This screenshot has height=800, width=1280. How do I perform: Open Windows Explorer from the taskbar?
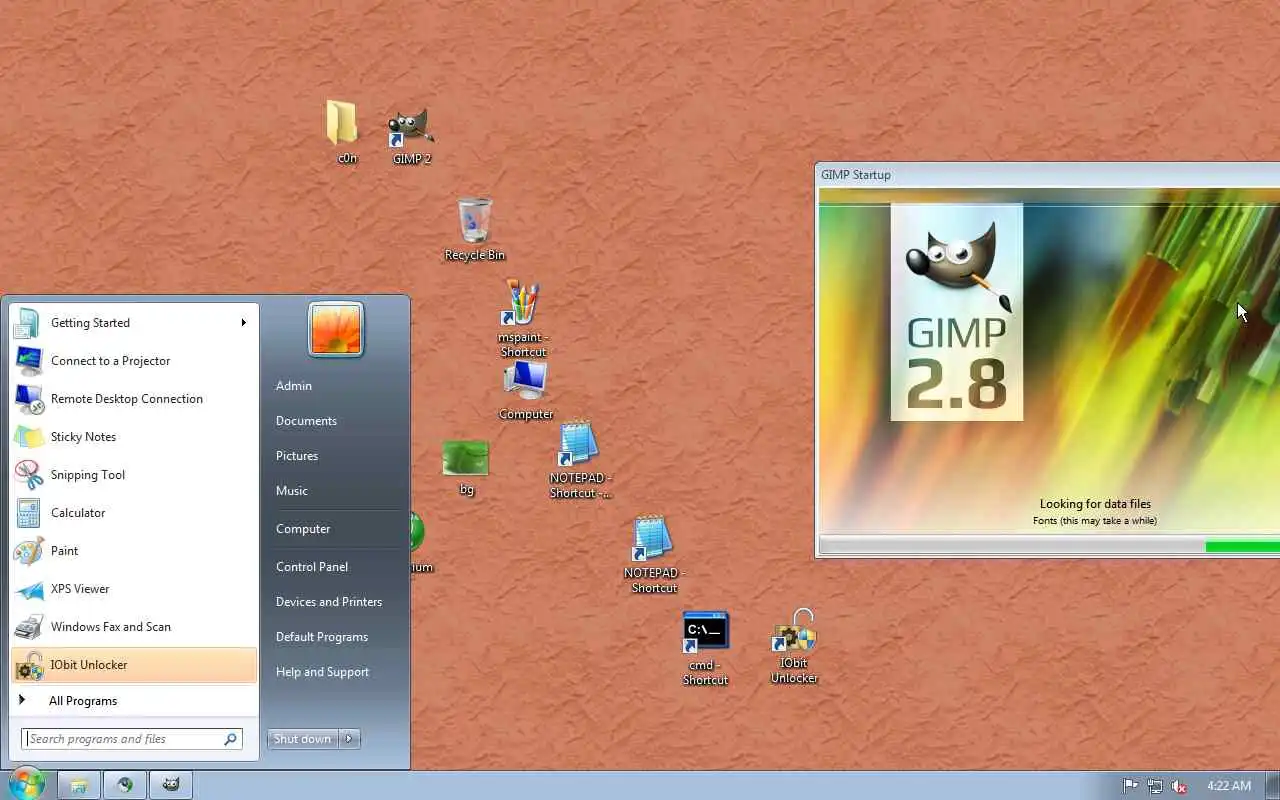[79, 785]
